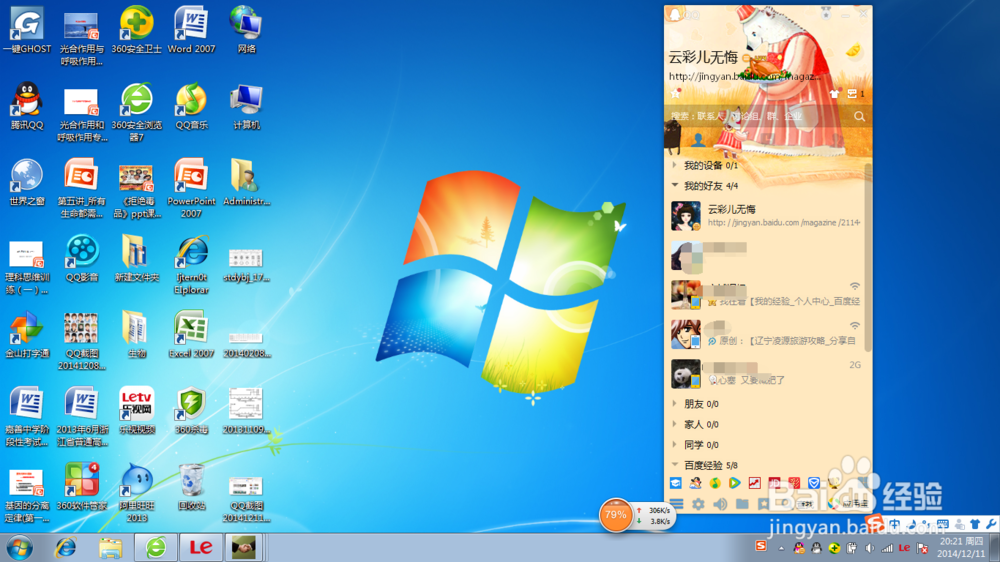Image resolution: width=1000 pixels, height=562 pixels.
Task: Click the 79% memory accelerator ball
Action: point(615,515)
